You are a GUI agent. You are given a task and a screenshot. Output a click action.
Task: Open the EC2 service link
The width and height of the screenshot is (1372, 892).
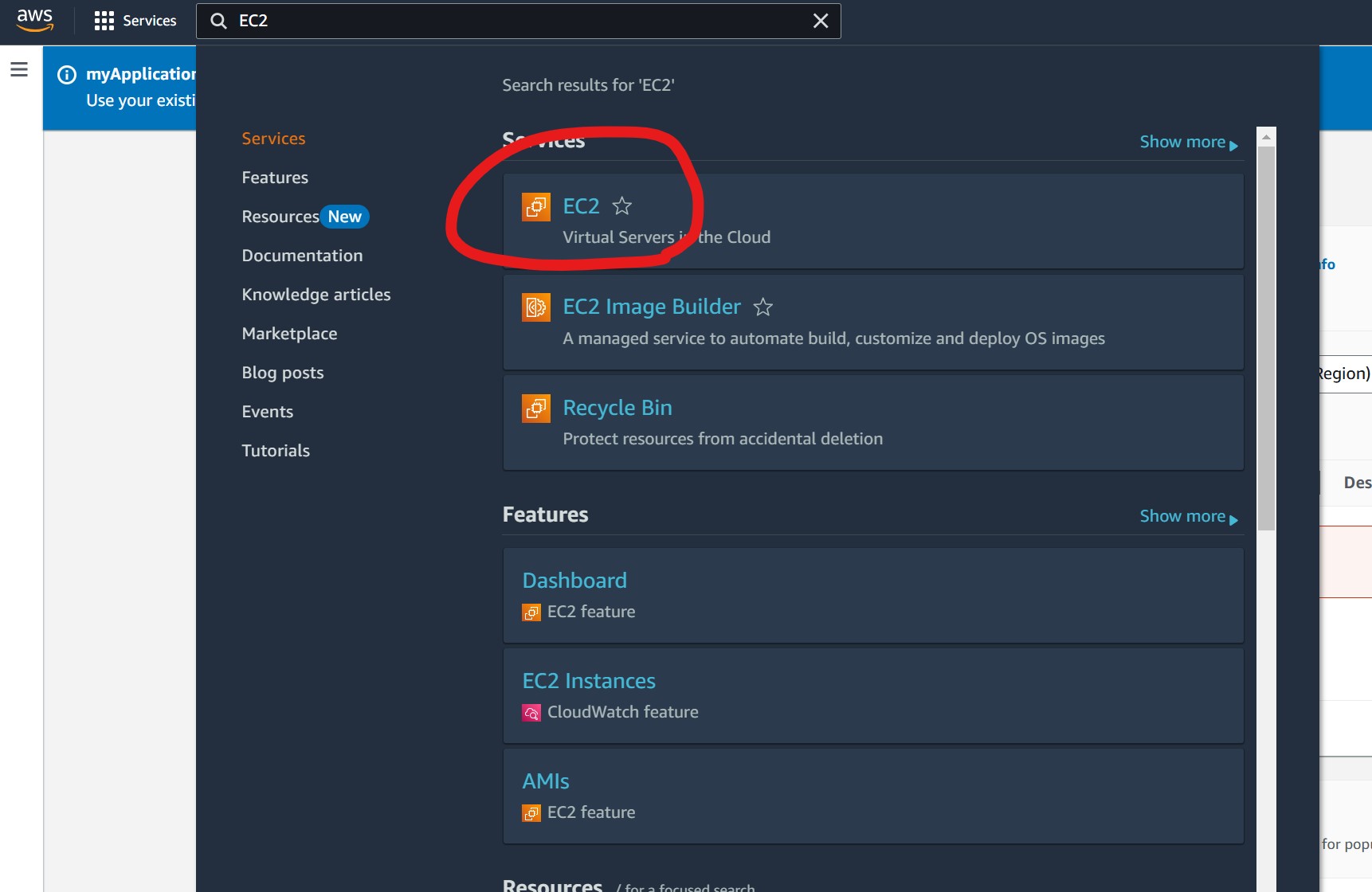point(581,206)
